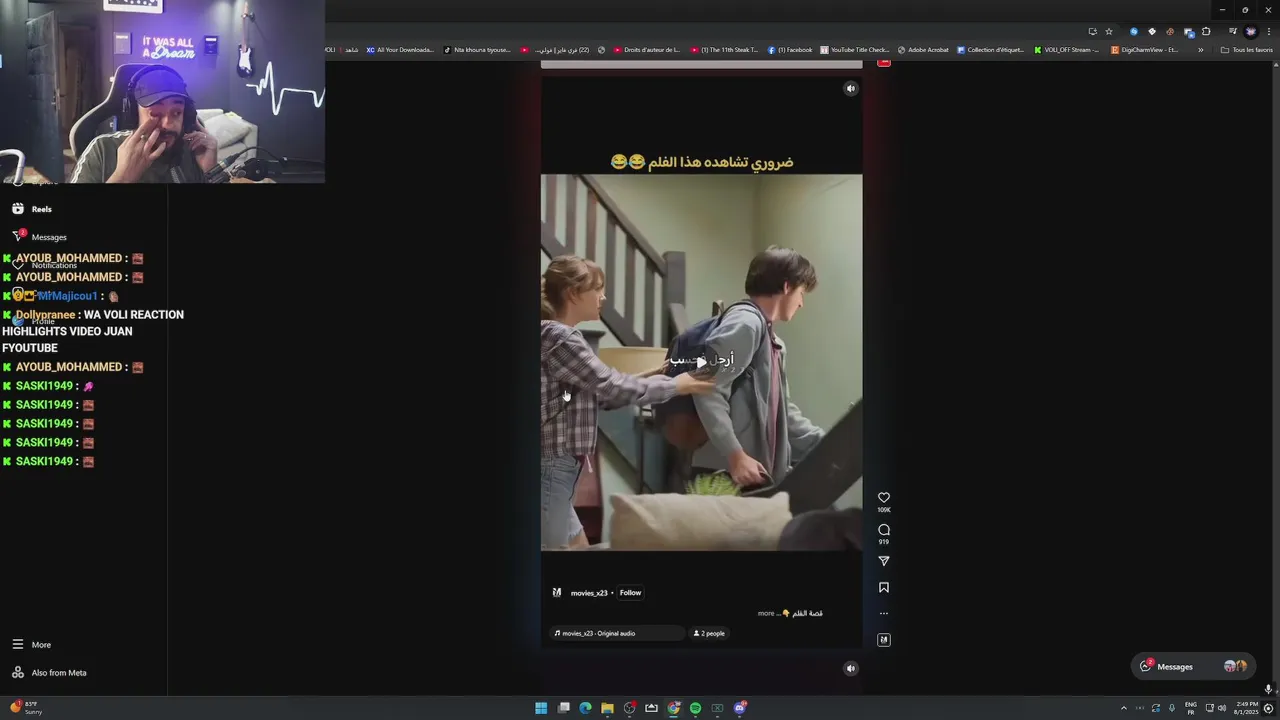Open File Explorer from taskbar
1280x720 pixels.
(607, 708)
